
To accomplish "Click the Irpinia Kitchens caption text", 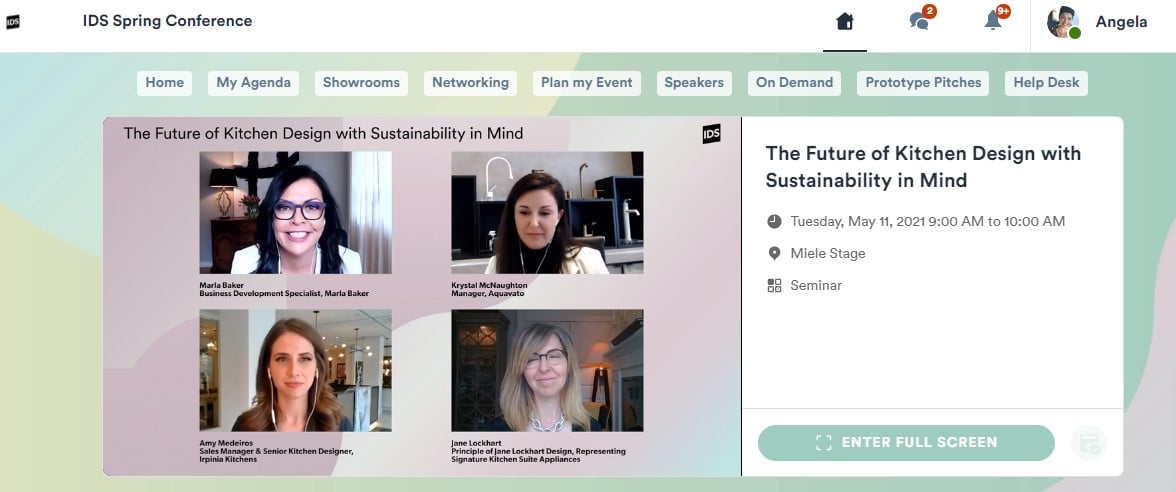I will pyautogui.click(x=228, y=459).
